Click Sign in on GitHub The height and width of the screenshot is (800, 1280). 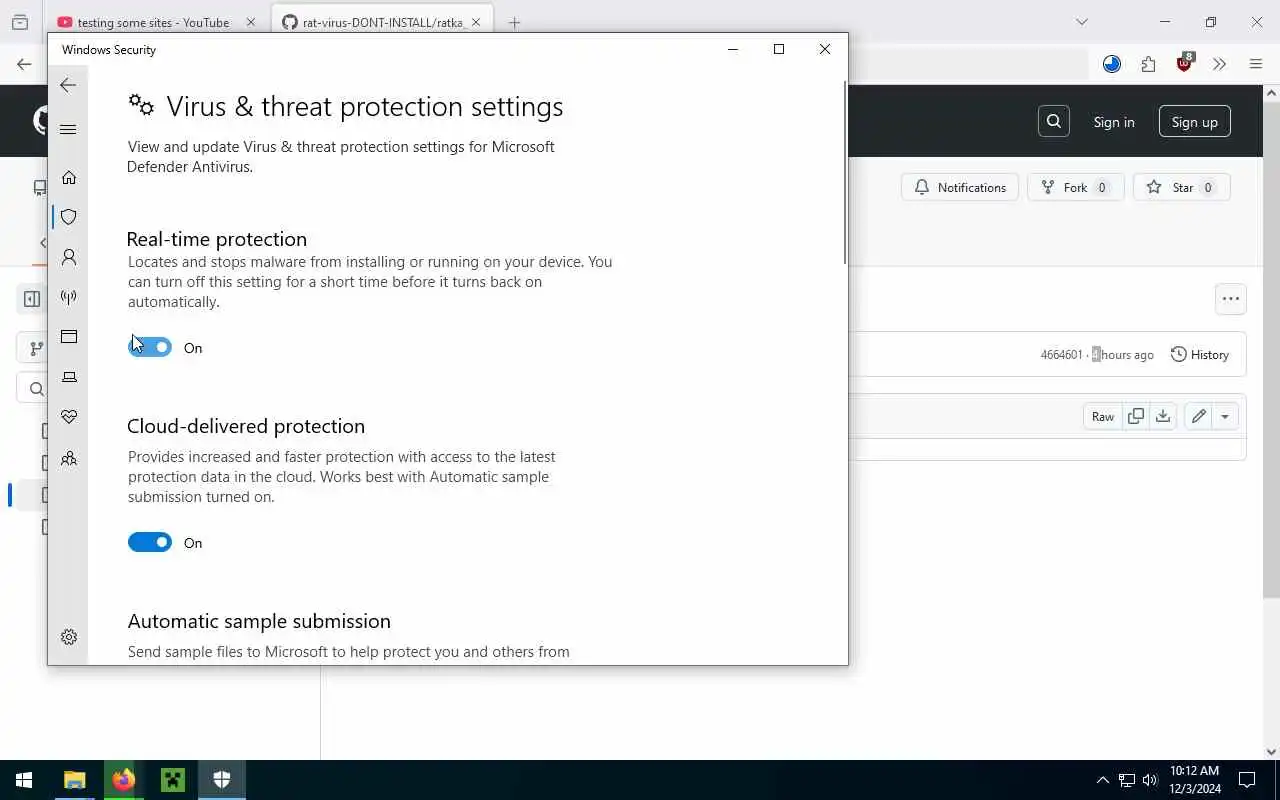click(x=1114, y=122)
